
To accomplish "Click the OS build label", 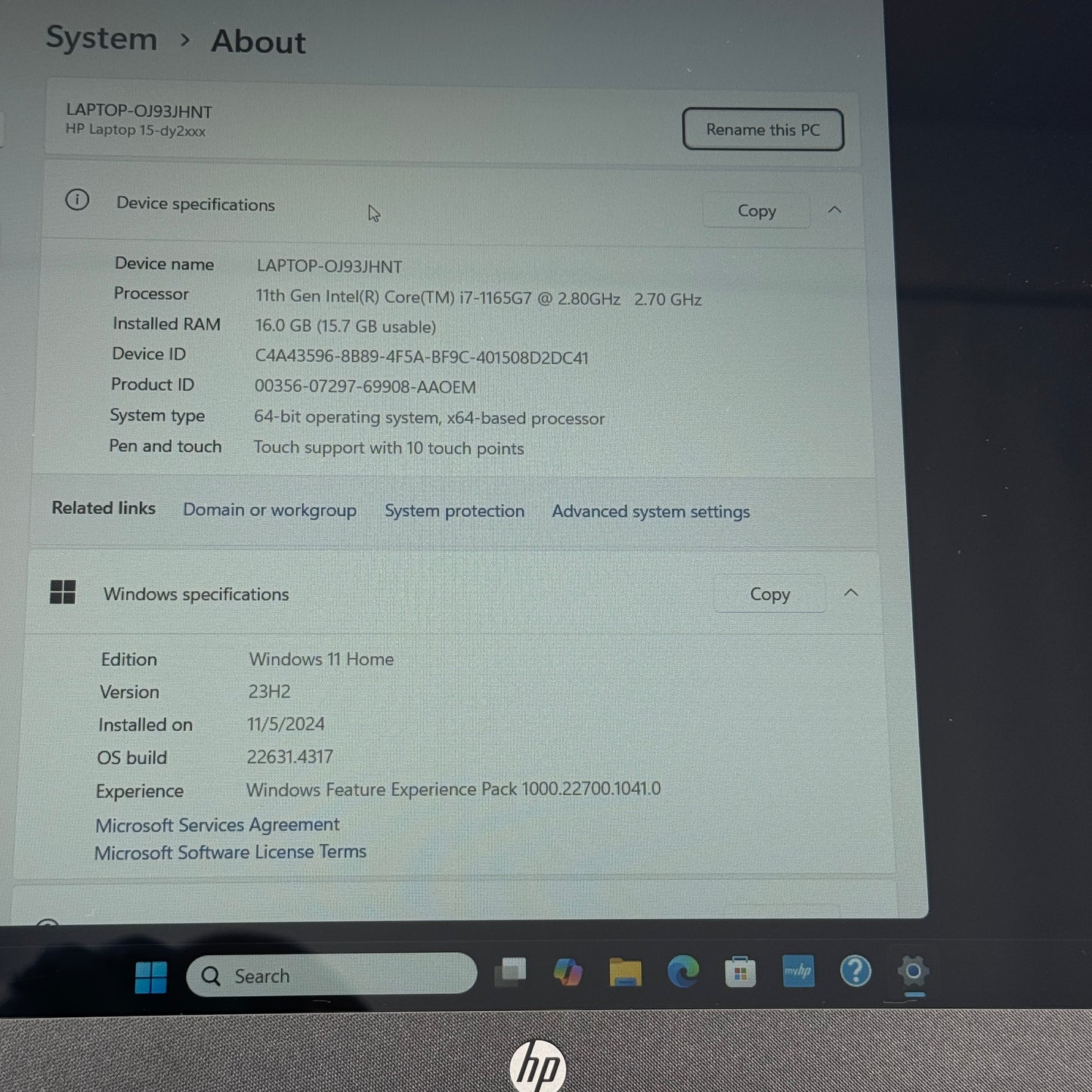I will click(132, 757).
